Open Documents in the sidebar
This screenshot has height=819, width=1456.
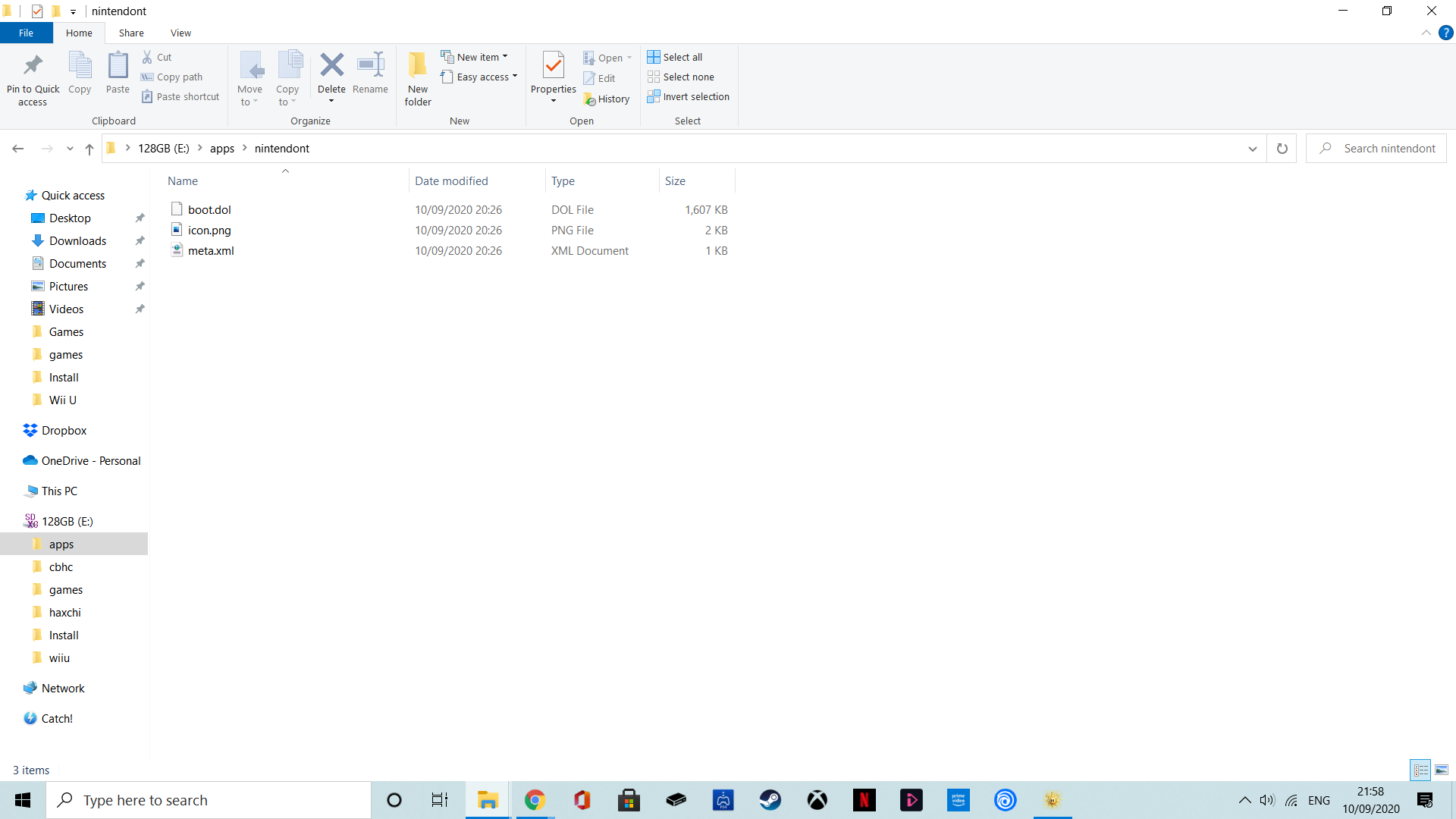[77, 263]
